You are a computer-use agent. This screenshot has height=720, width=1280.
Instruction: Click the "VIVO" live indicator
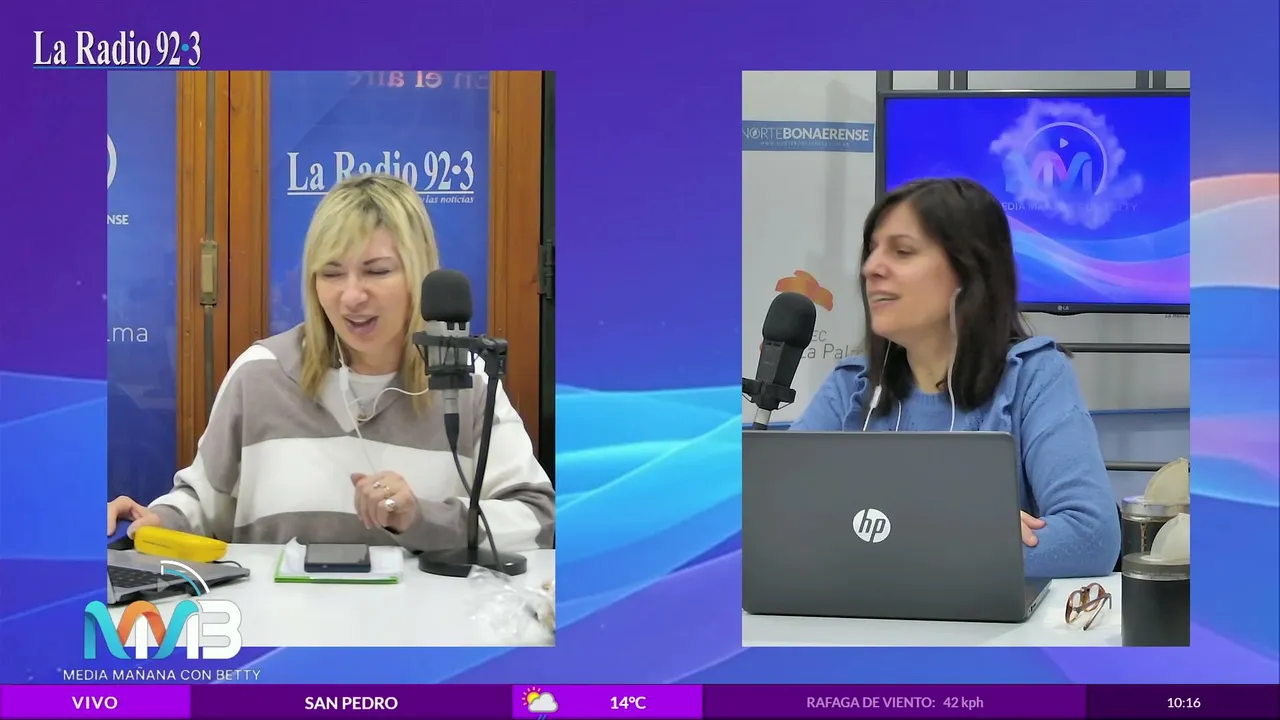[x=95, y=702]
